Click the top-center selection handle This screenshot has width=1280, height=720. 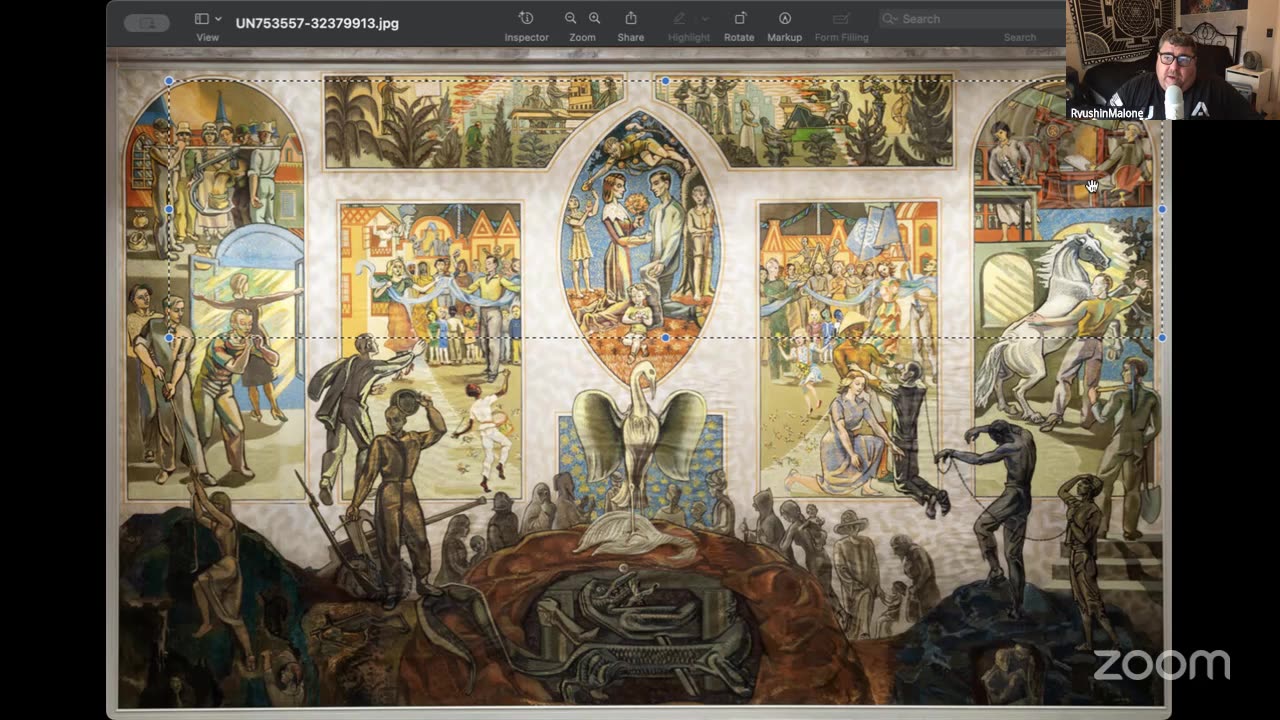[665, 81]
